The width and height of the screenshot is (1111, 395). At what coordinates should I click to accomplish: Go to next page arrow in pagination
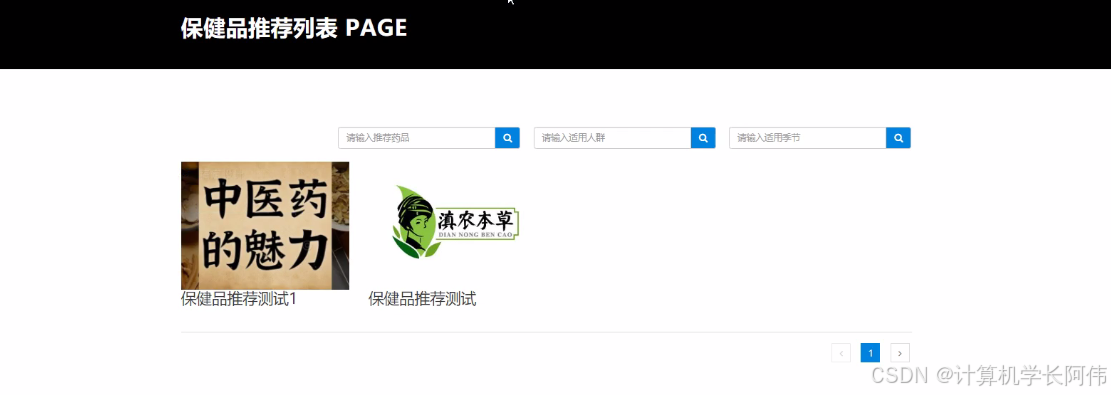900,352
